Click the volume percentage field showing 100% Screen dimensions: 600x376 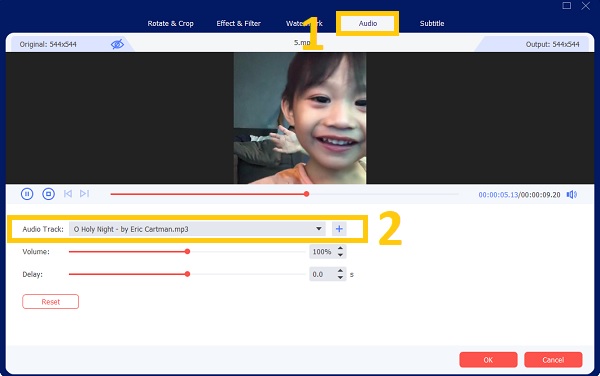[x=322, y=252]
